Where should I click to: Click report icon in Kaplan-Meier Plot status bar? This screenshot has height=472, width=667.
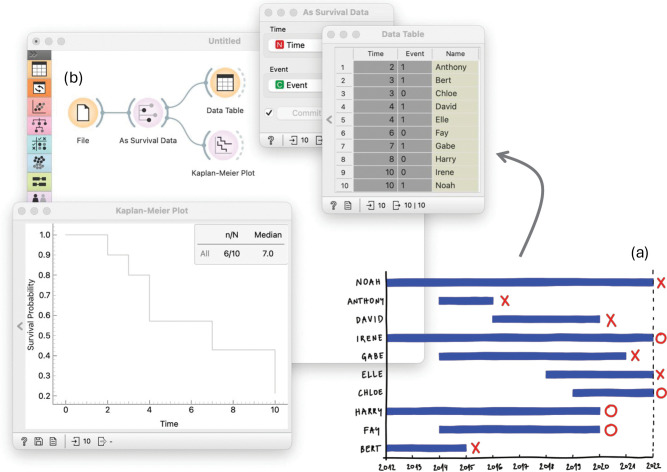pos(53,441)
